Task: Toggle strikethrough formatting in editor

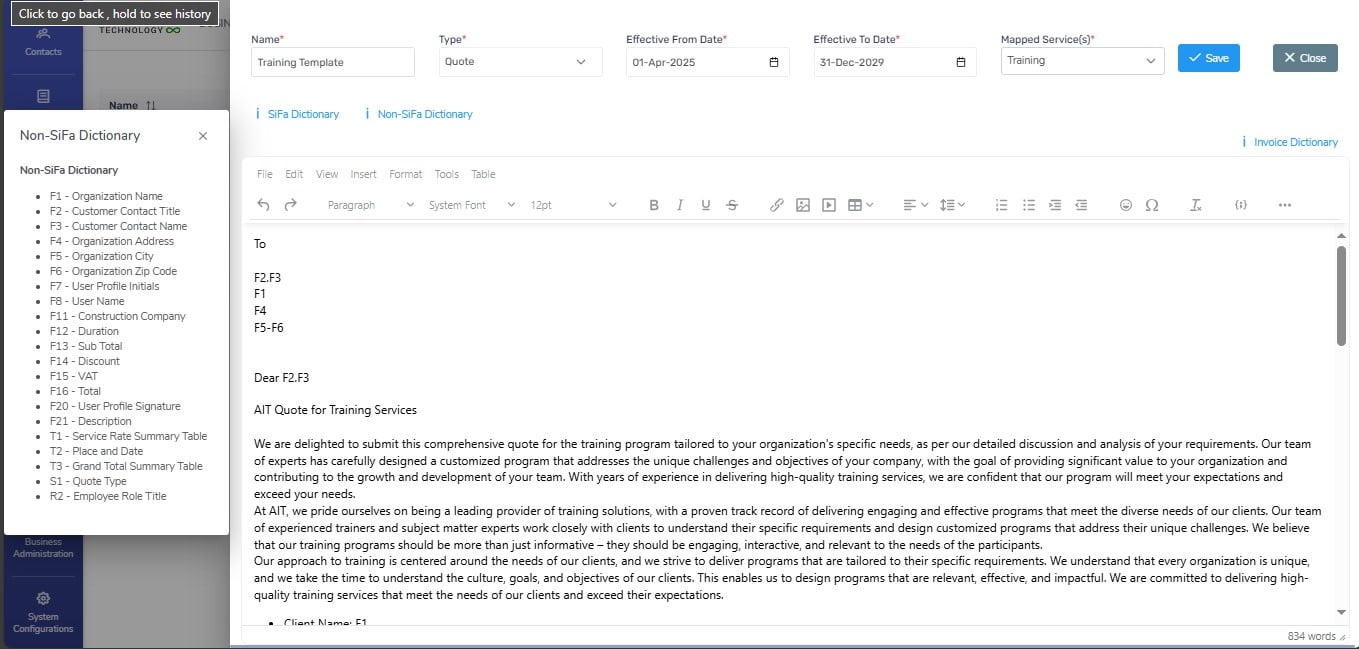Action: click(732, 205)
